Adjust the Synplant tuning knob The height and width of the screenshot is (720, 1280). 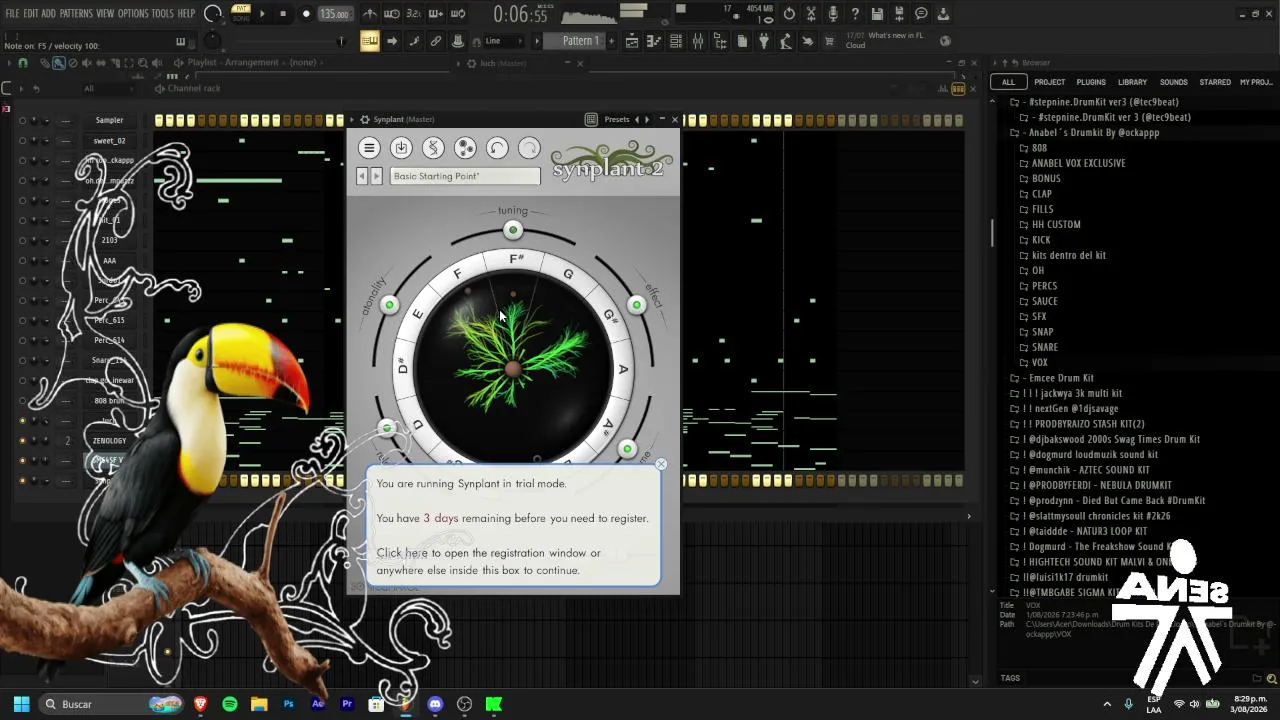coord(513,230)
